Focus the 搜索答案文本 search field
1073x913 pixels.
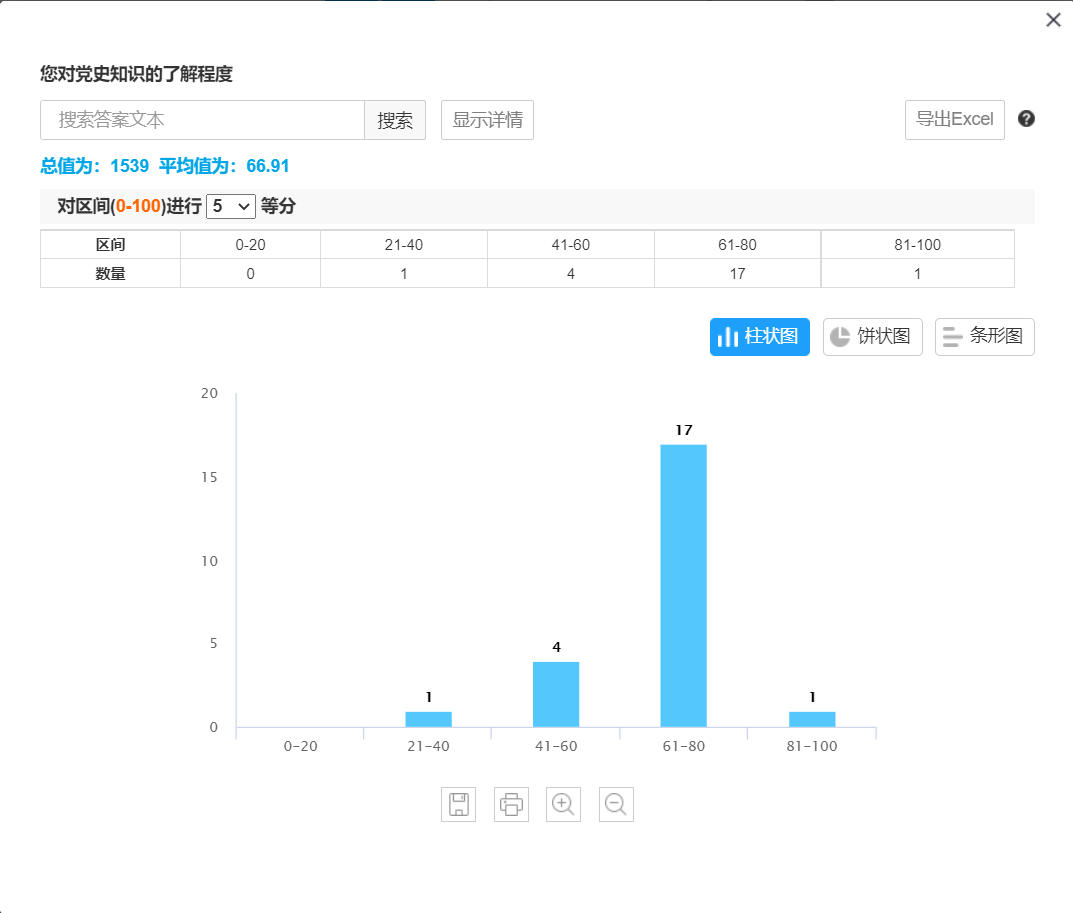point(202,120)
